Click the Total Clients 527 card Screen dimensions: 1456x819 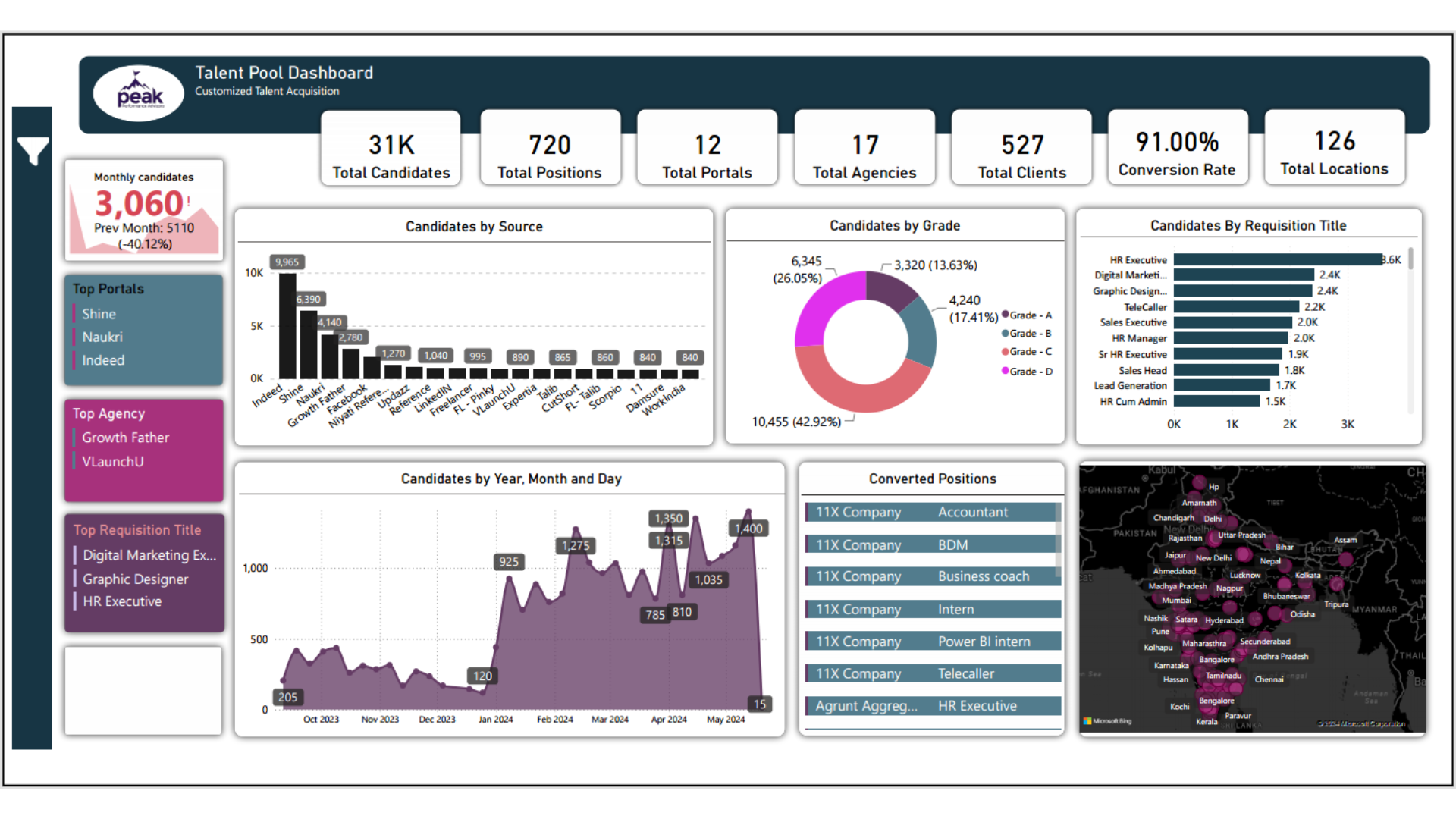1021,148
